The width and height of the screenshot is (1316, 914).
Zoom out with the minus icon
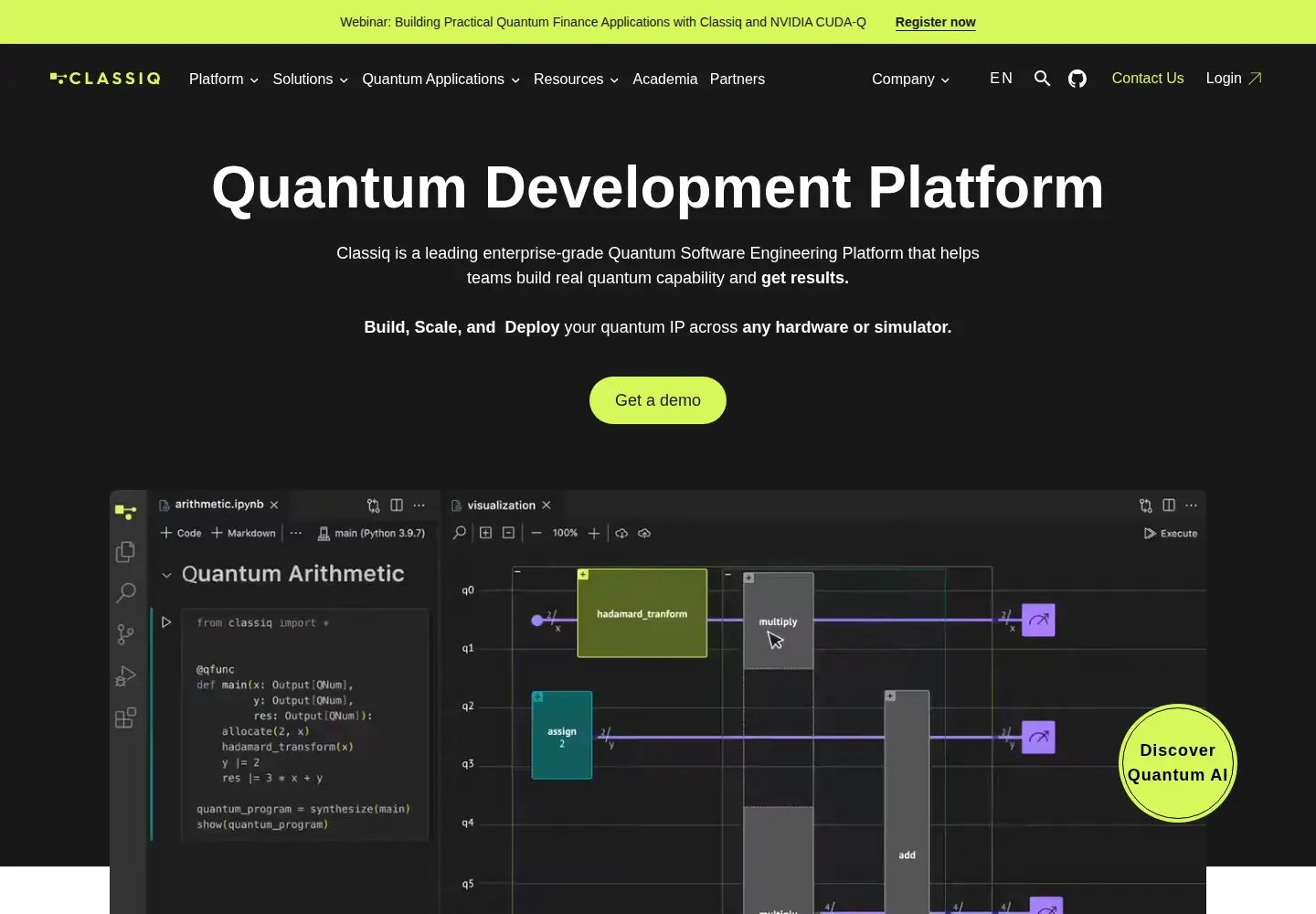tap(536, 533)
